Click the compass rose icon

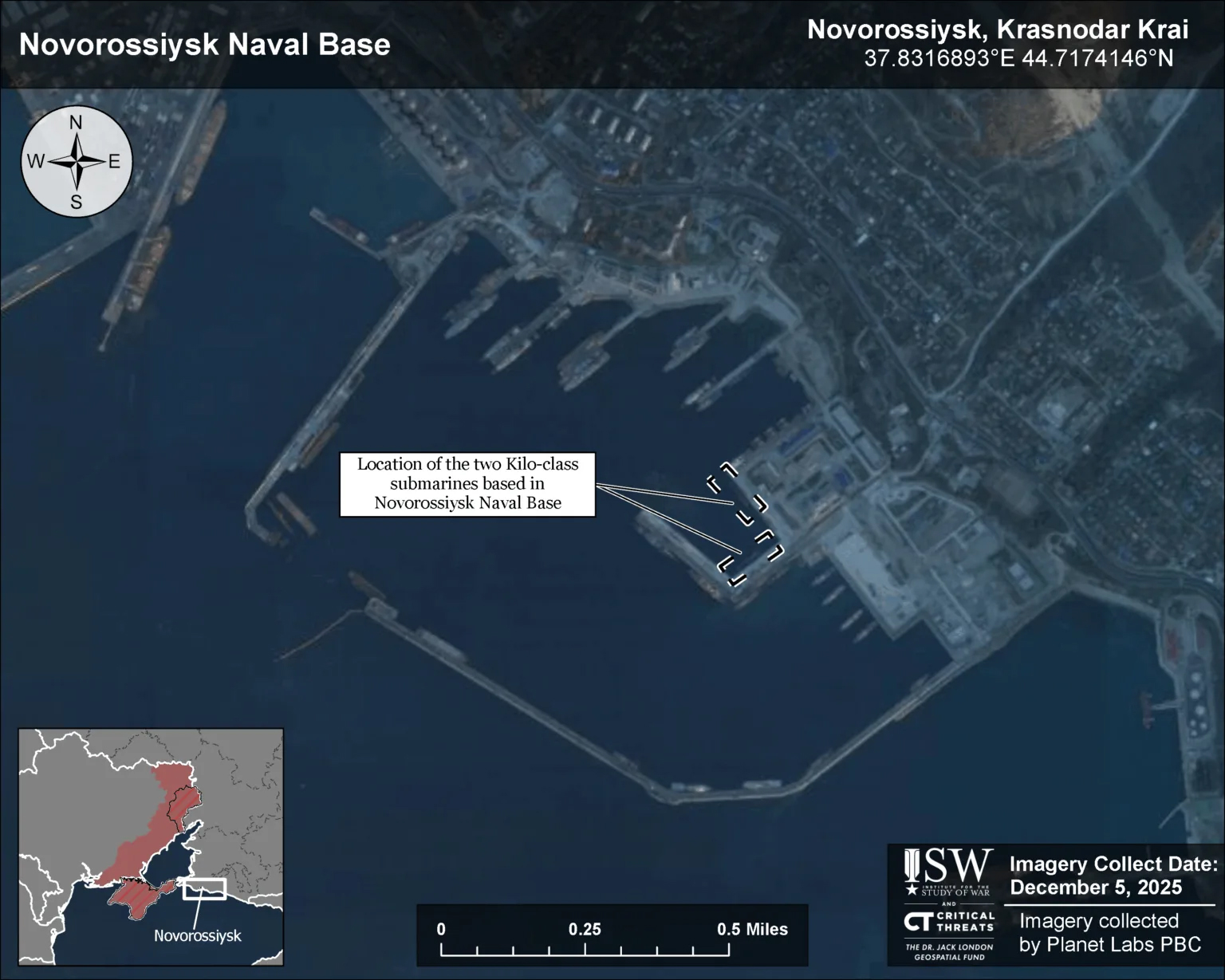tap(77, 162)
